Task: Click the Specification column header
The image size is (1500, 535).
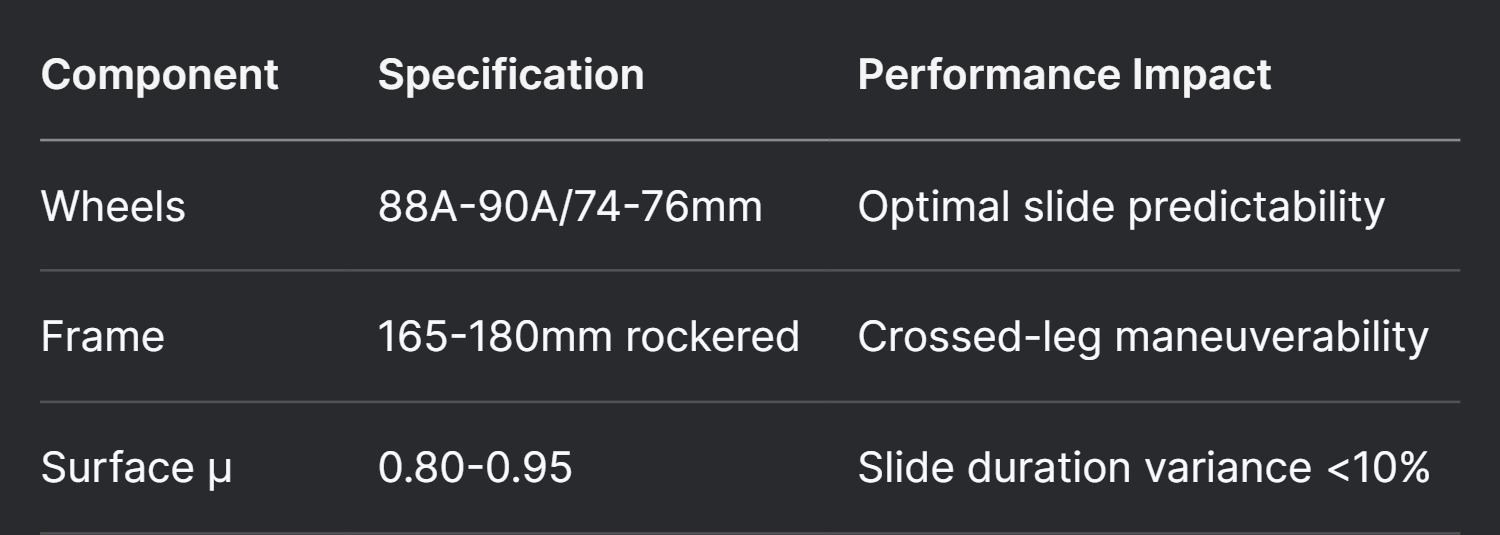Action: tap(511, 76)
